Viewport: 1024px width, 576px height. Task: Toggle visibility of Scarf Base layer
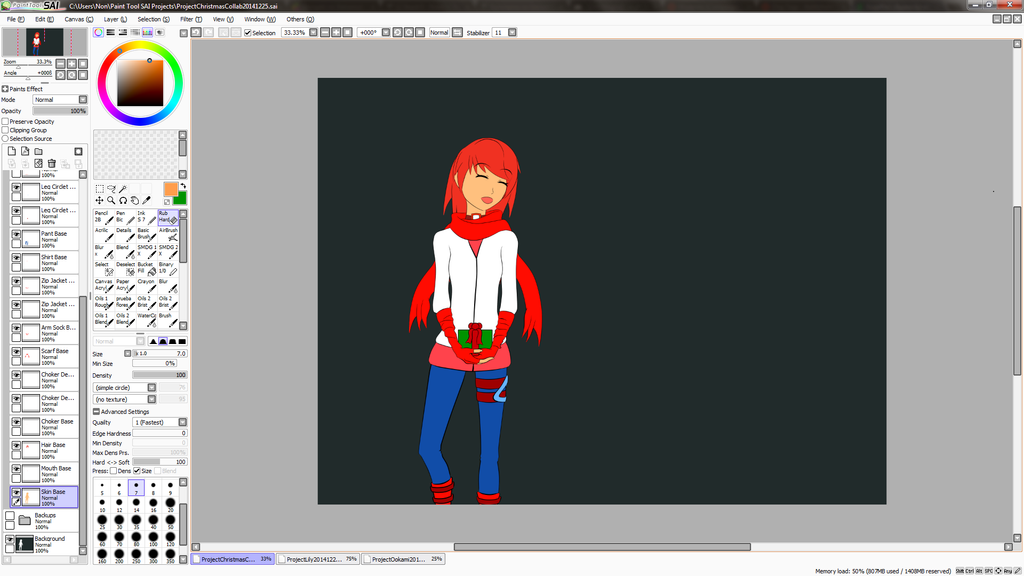[16, 353]
